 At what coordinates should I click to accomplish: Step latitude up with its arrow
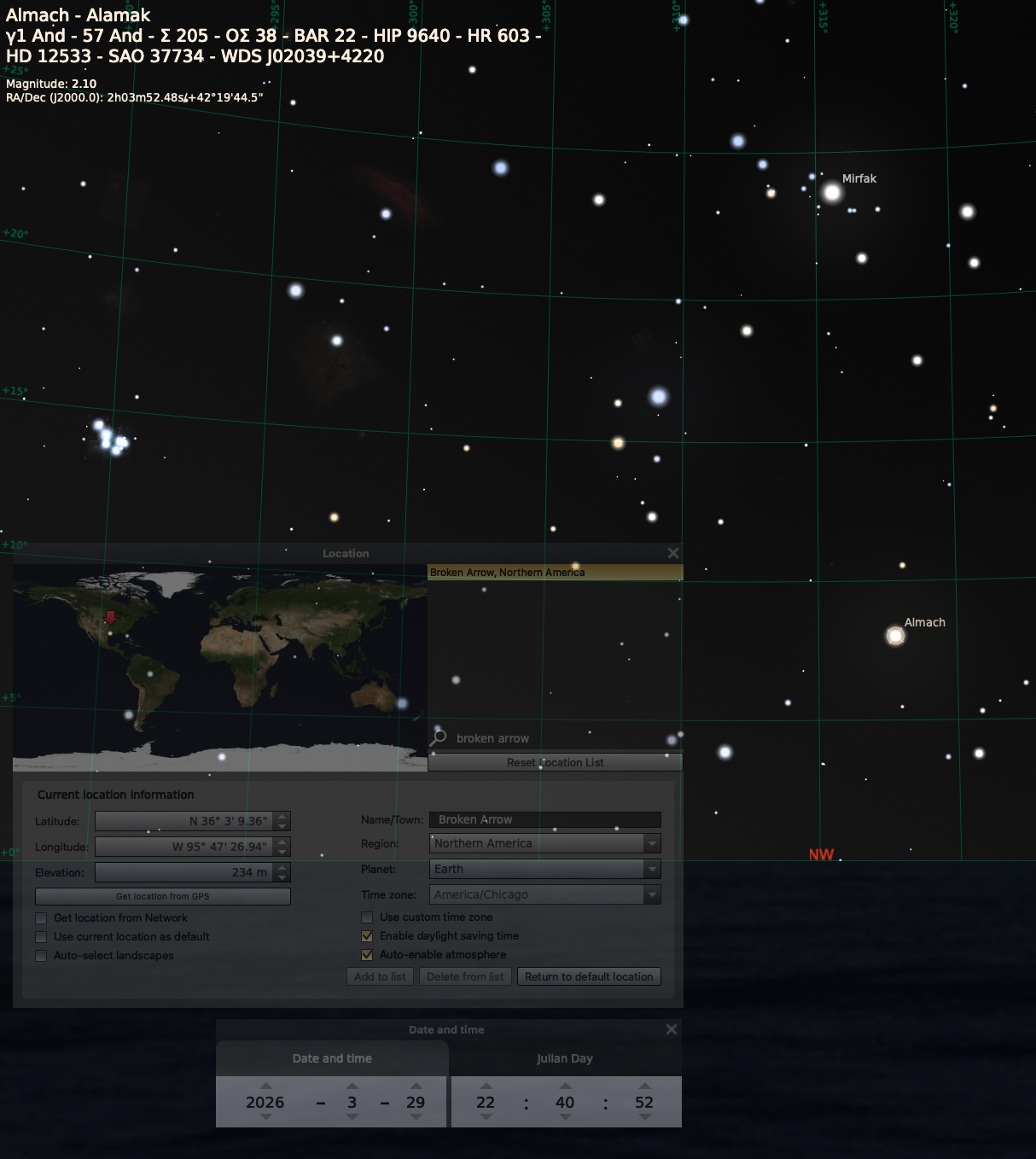[x=282, y=816]
